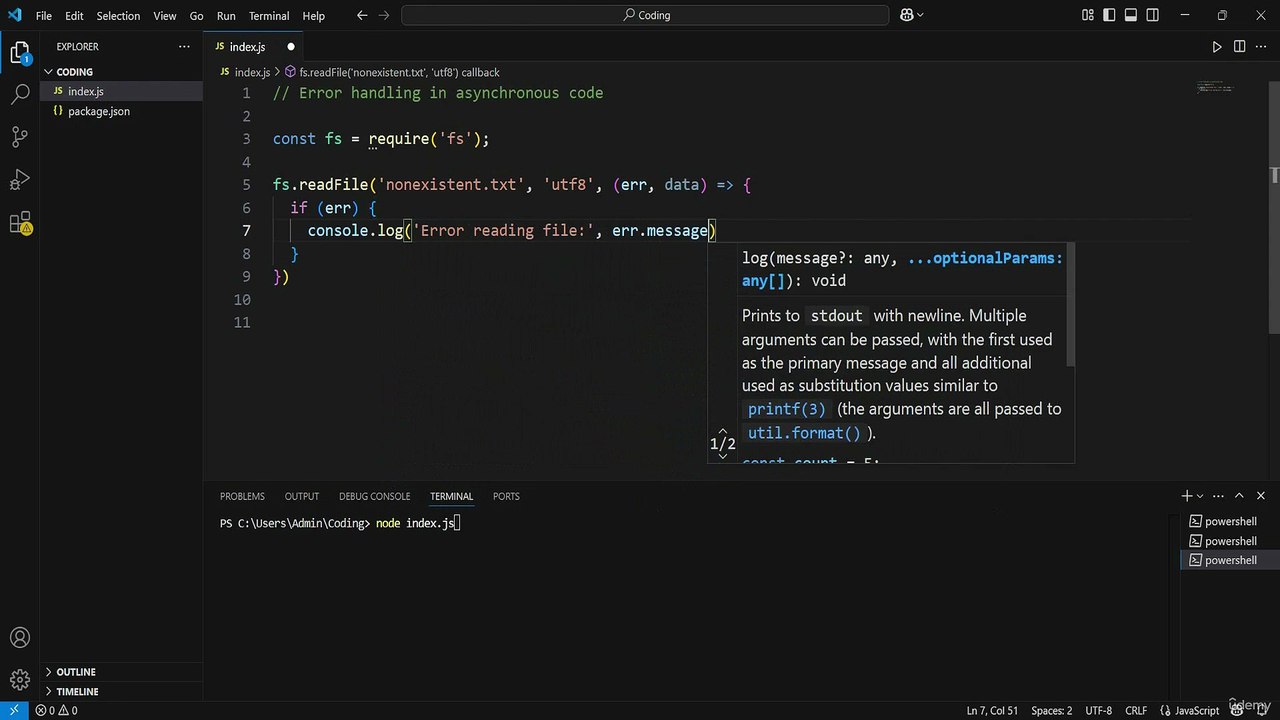The height and width of the screenshot is (720, 1280).
Task: Create a new terminal with plus icon
Action: pos(1187,495)
